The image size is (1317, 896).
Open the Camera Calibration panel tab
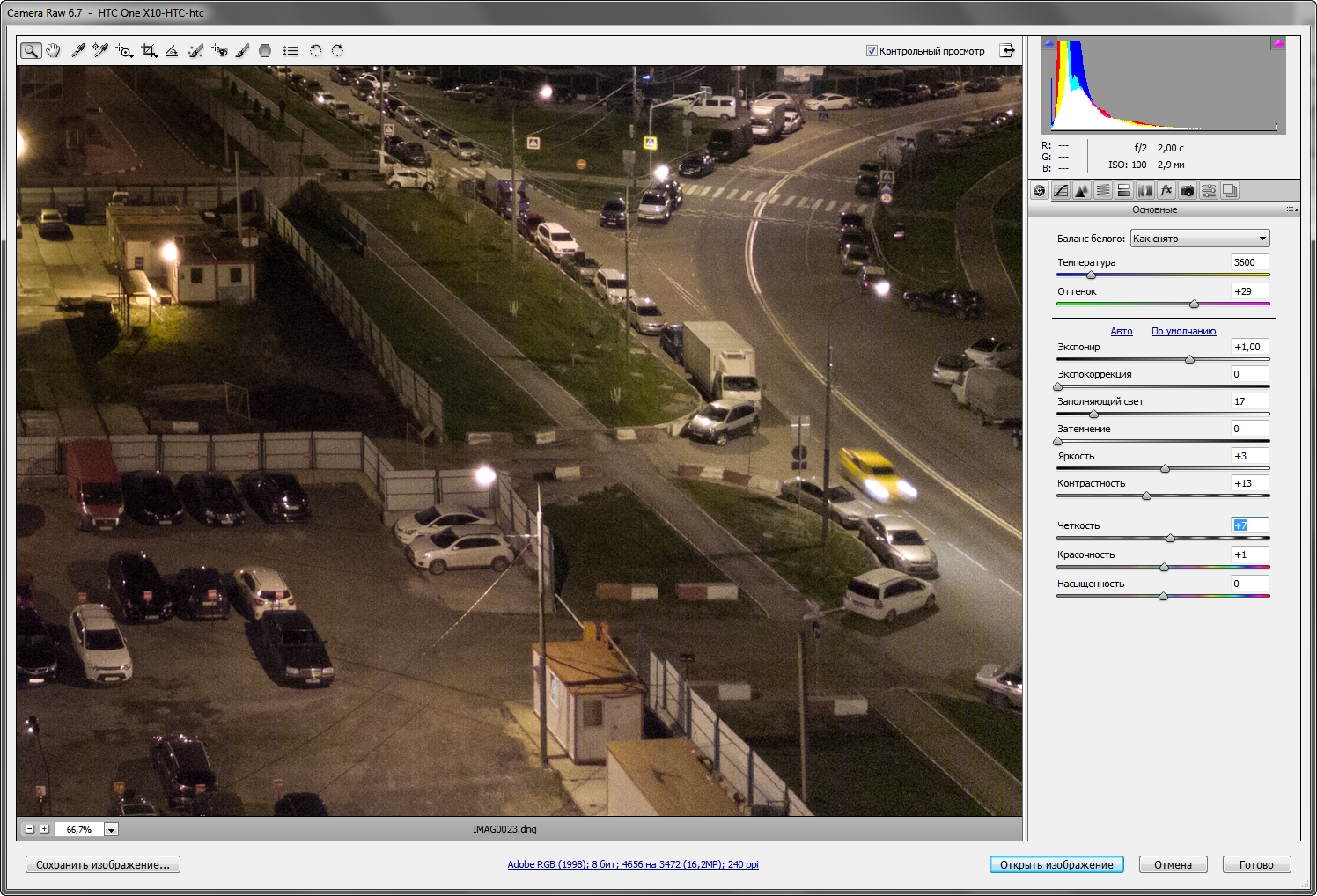[1188, 190]
